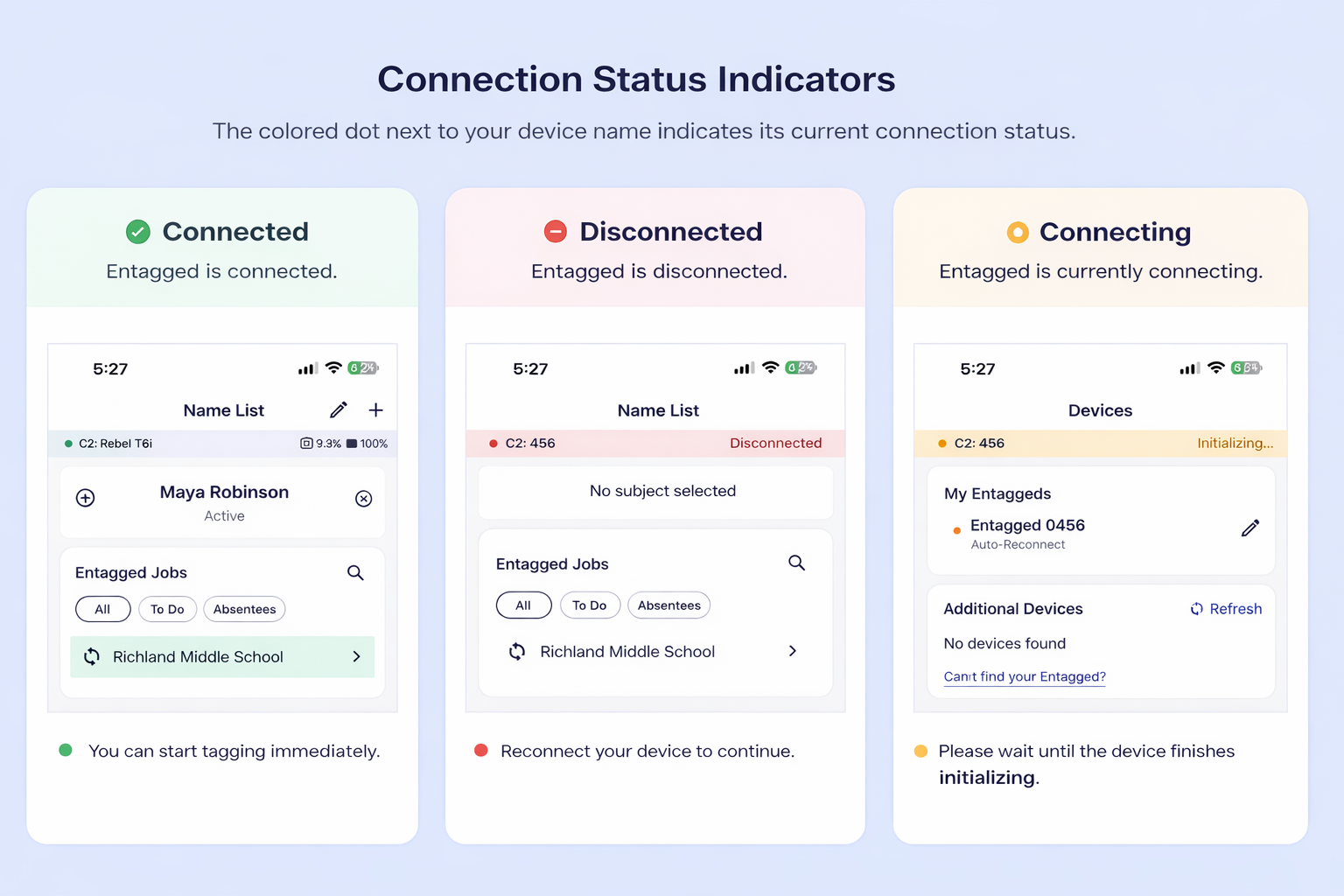Switch to the Devices screen header

(x=1100, y=409)
